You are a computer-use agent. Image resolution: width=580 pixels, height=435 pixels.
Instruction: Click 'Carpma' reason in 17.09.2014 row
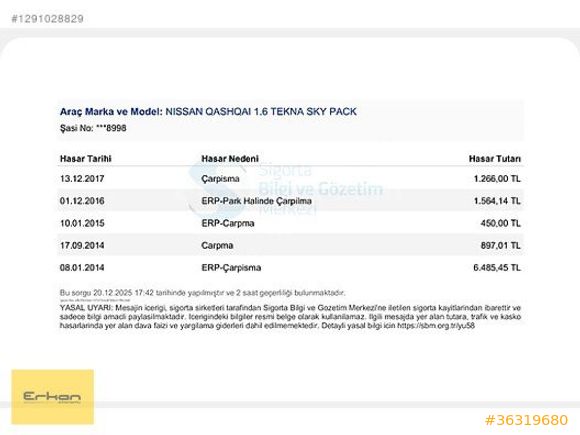point(217,246)
